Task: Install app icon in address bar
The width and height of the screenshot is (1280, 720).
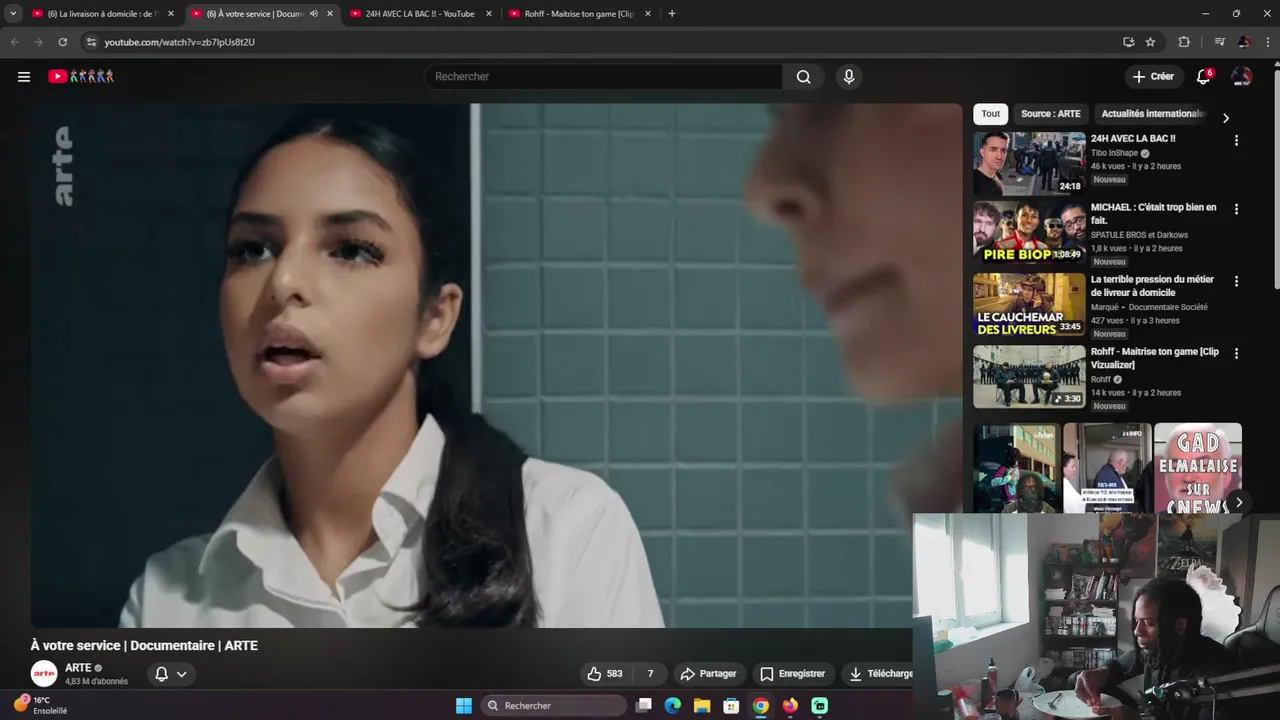Action: click(x=1129, y=42)
